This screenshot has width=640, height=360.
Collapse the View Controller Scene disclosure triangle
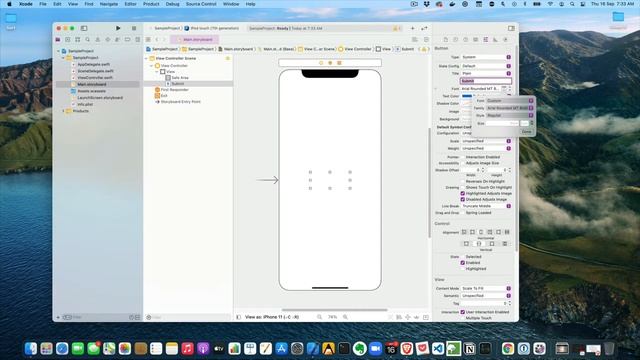pos(147,58)
